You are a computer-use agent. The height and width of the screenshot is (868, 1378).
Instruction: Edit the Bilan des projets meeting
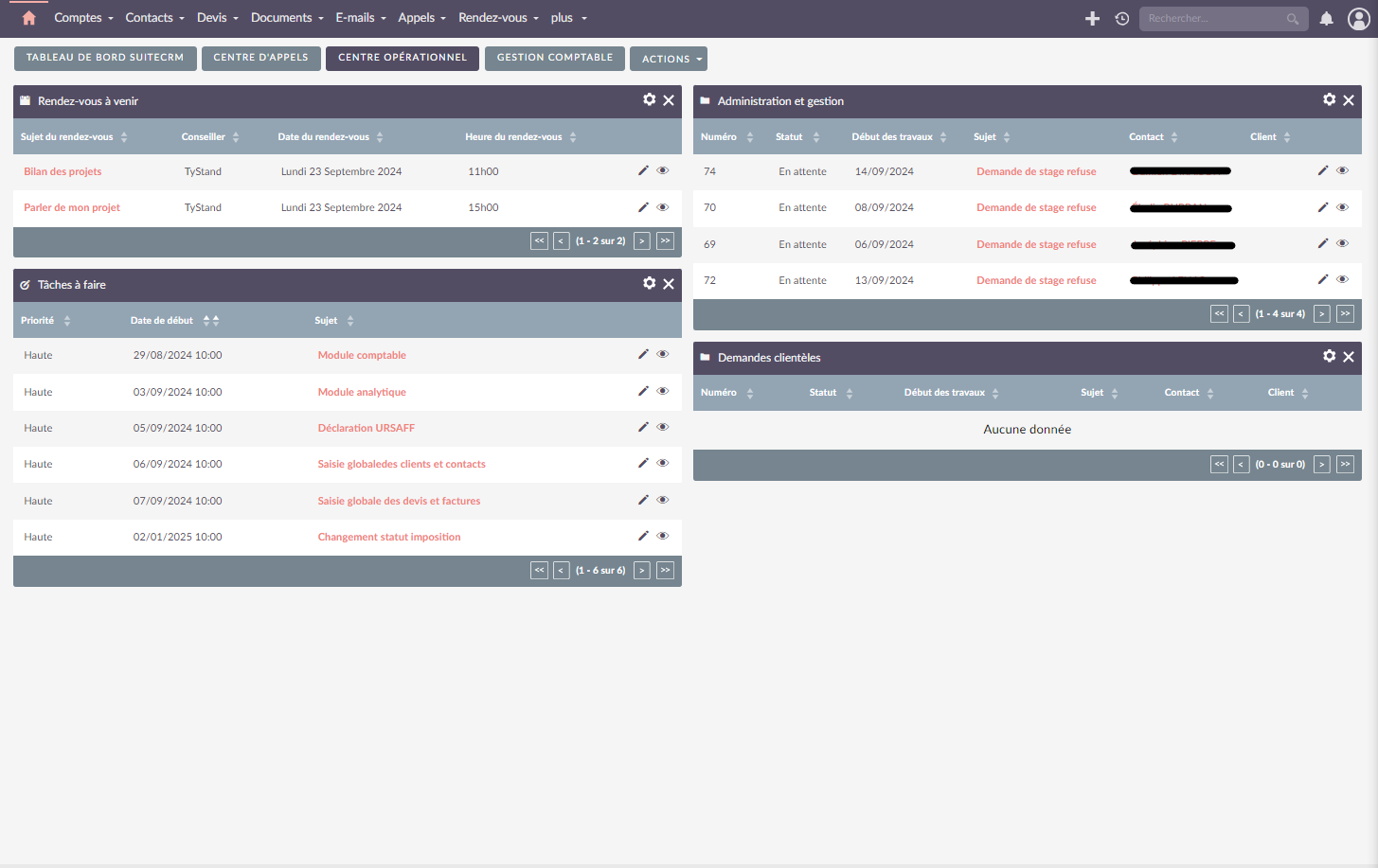(643, 170)
